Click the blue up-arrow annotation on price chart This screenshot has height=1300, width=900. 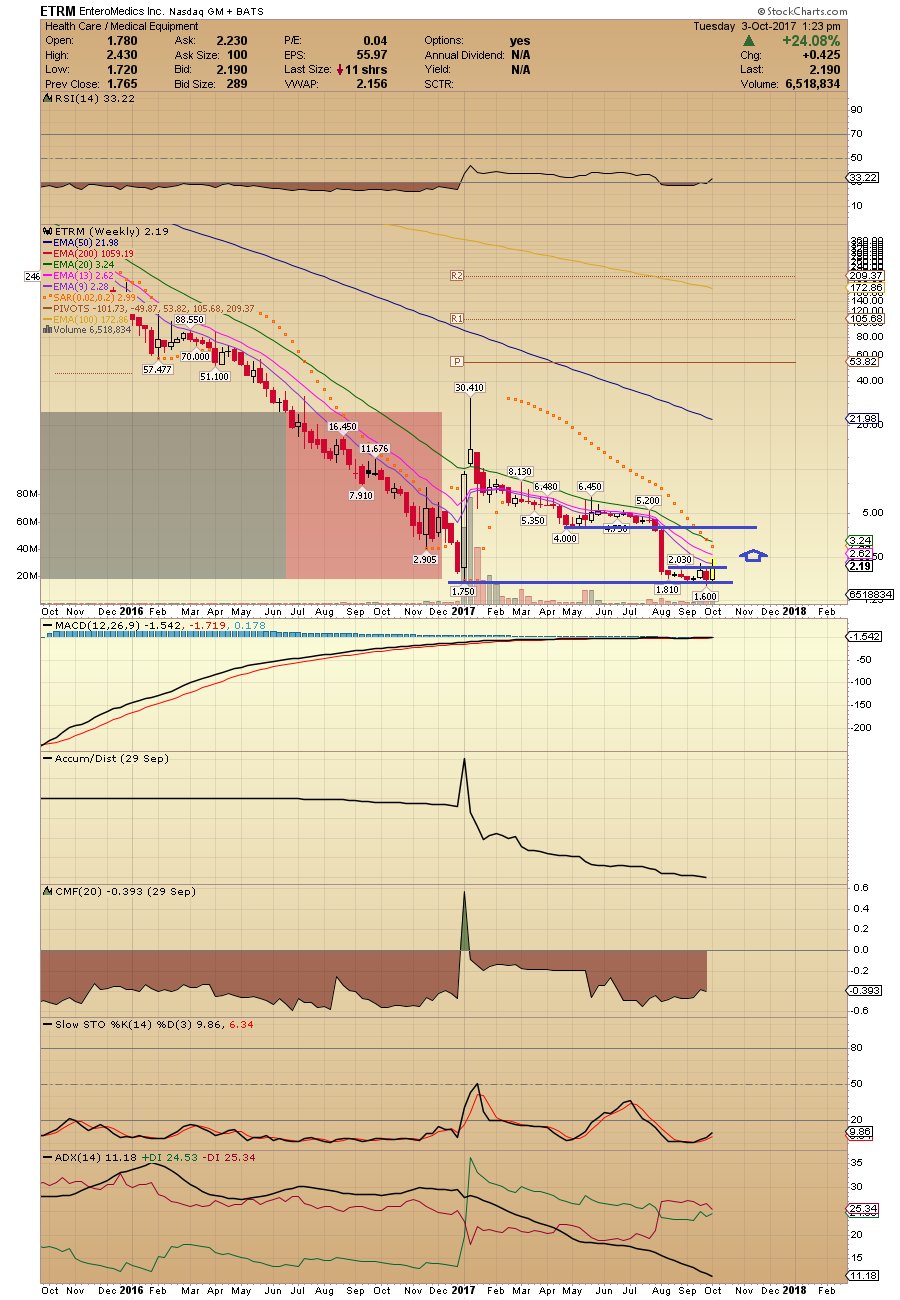point(753,555)
